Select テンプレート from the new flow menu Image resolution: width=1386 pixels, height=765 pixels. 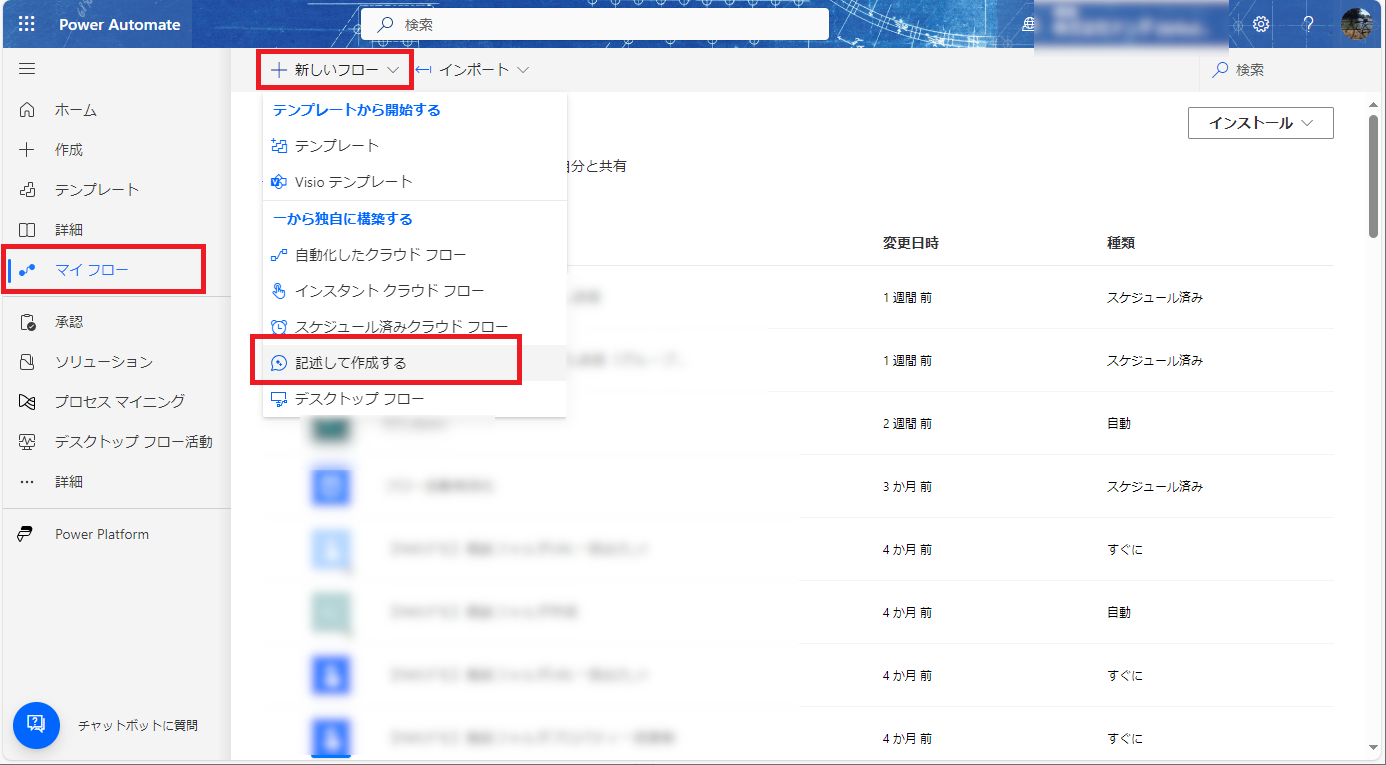pos(415,146)
